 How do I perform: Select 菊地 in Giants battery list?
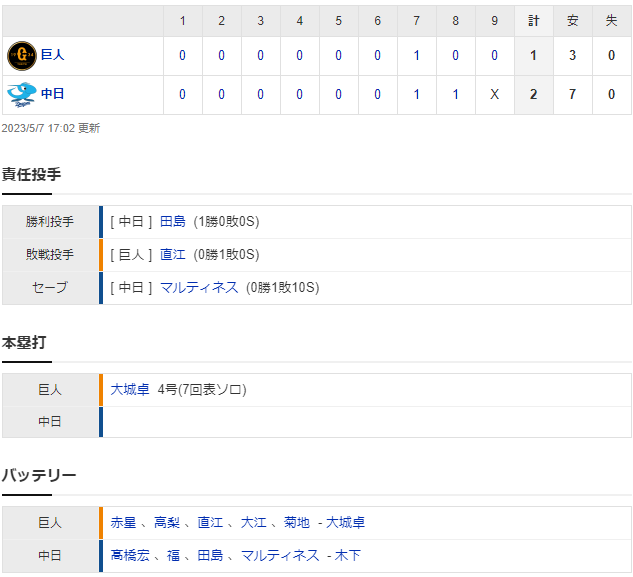tap(297, 522)
